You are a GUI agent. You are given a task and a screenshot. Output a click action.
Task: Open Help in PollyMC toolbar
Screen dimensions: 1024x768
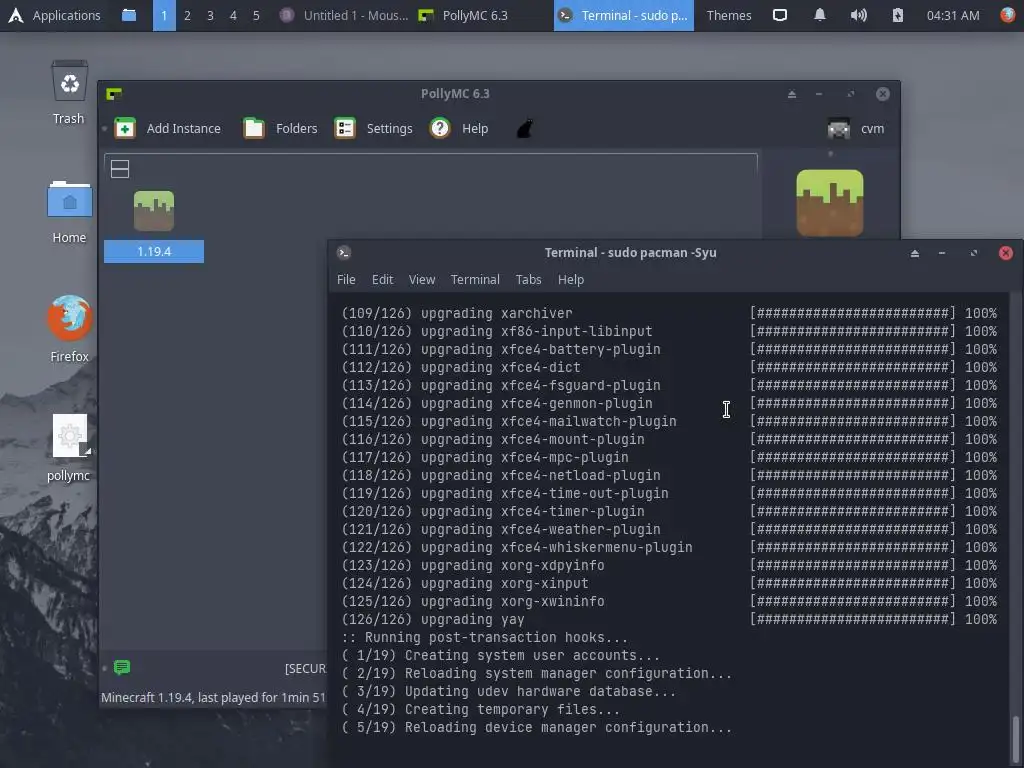[x=459, y=128]
